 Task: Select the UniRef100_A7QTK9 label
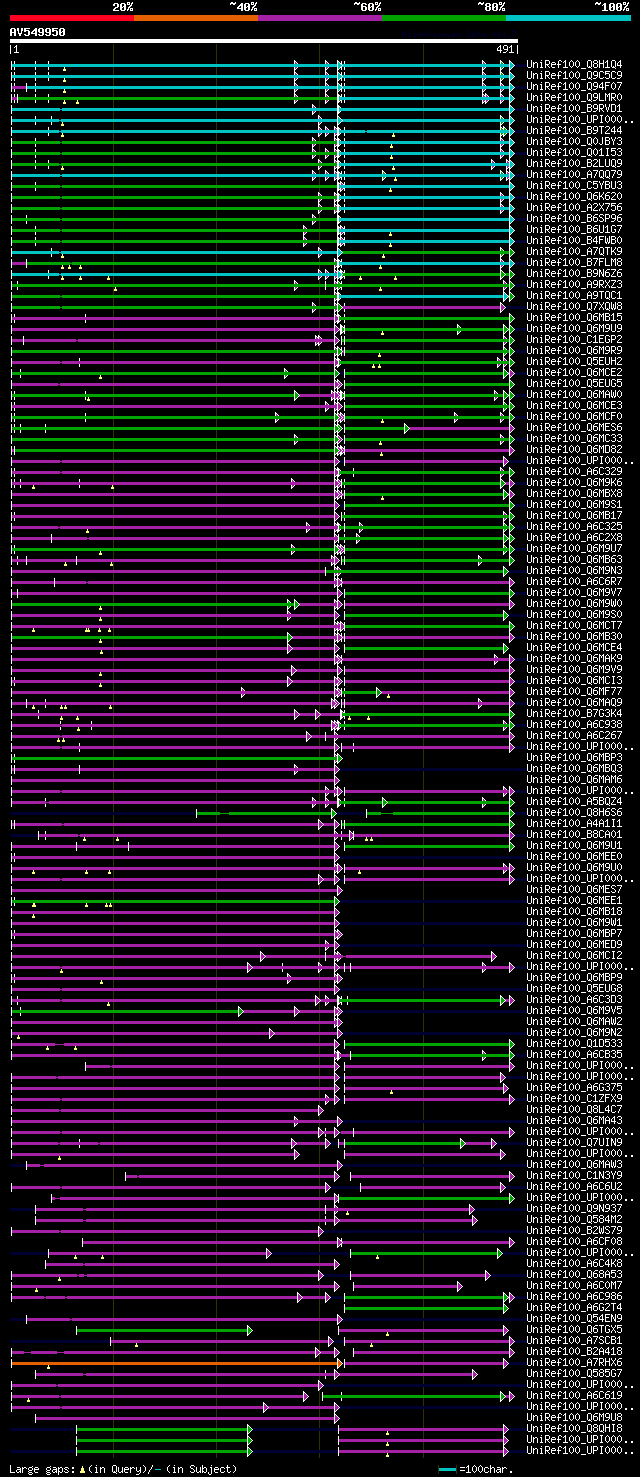[x=574, y=251]
